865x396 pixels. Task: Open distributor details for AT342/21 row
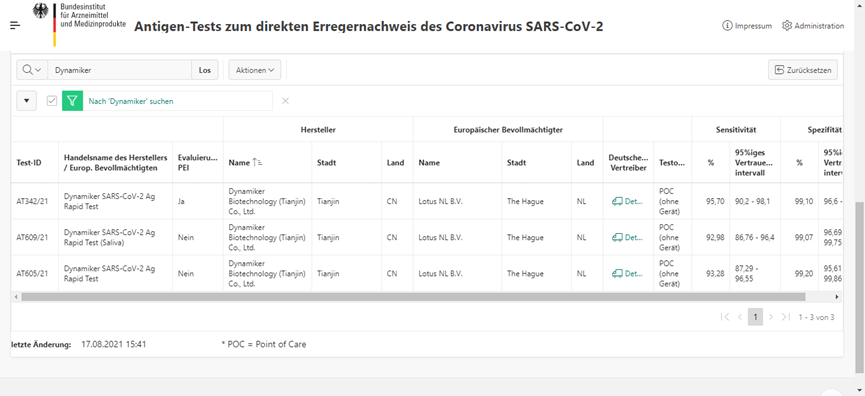pos(628,201)
